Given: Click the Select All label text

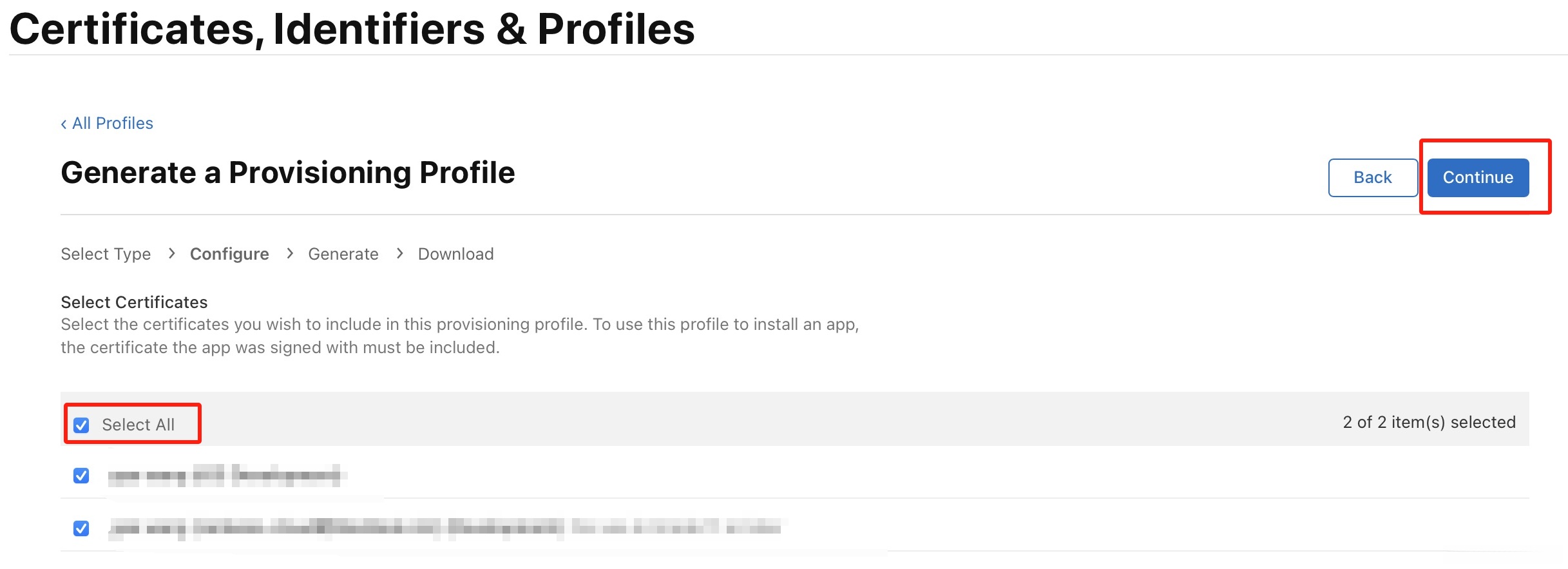Looking at the screenshot, I should (138, 425).
